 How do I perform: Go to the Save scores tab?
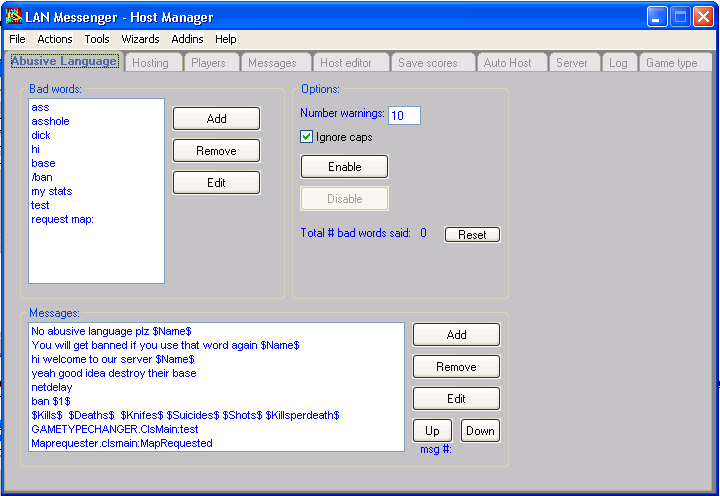tap(432, 63)
